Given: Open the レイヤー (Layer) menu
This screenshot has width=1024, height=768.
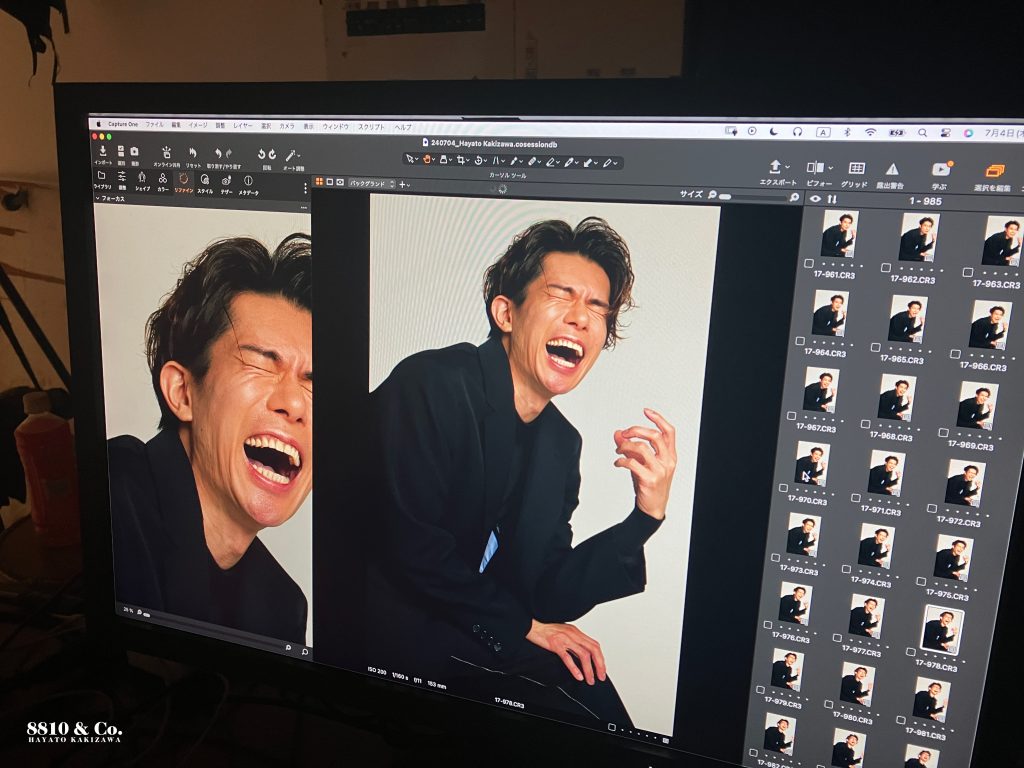Looking at the screenshot, I should pyautogui.click(x=242, y=125).
